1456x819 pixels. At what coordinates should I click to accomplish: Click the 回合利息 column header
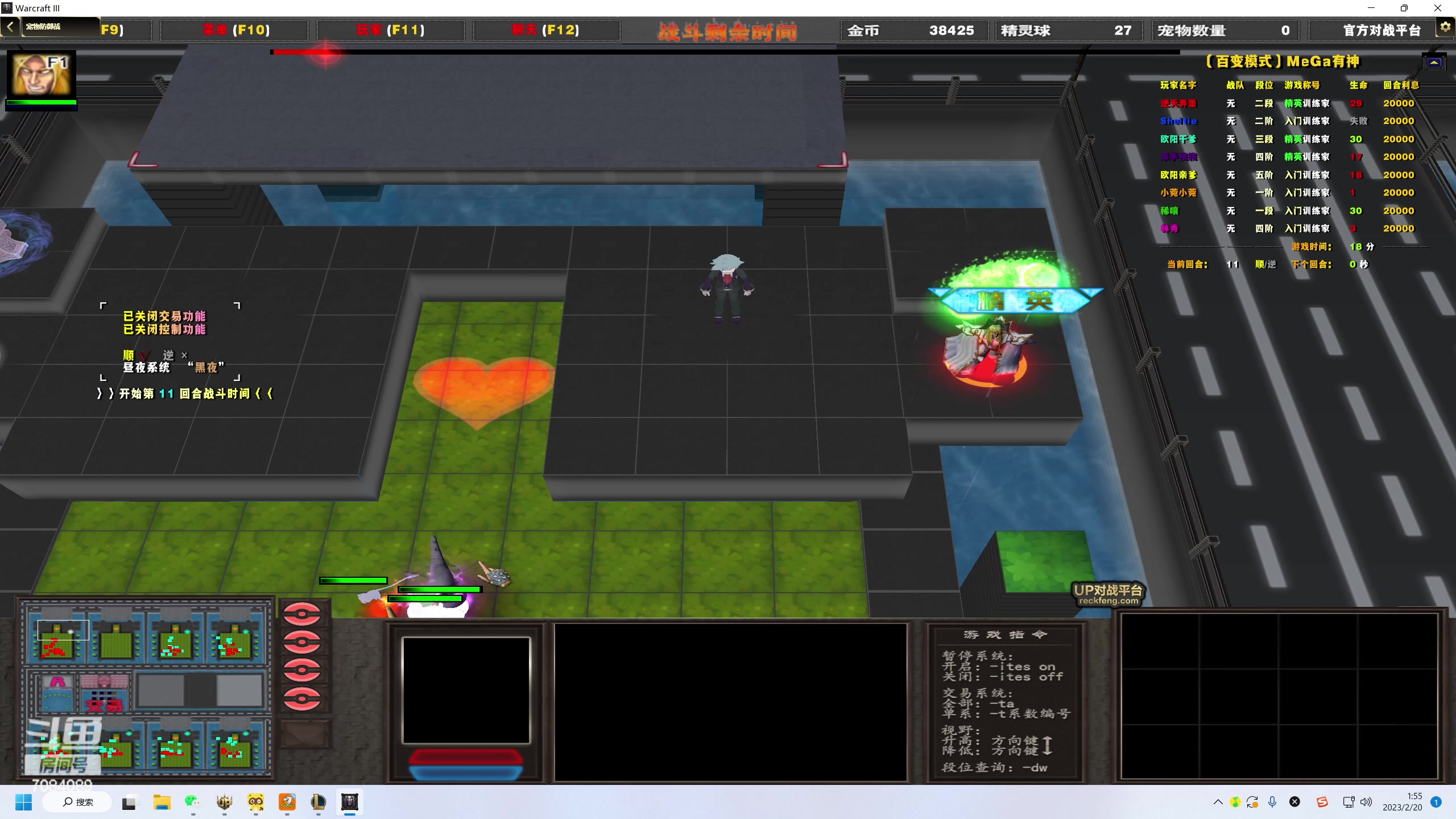pyautogui.click(x=1401, y=85)
